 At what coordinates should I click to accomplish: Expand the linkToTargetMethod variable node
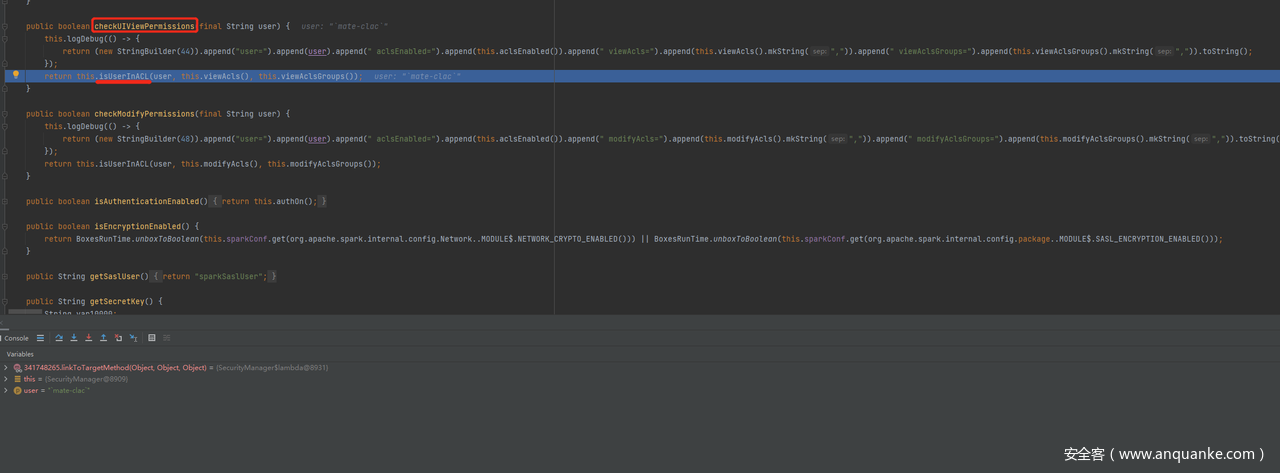click(x=6, y=368)
